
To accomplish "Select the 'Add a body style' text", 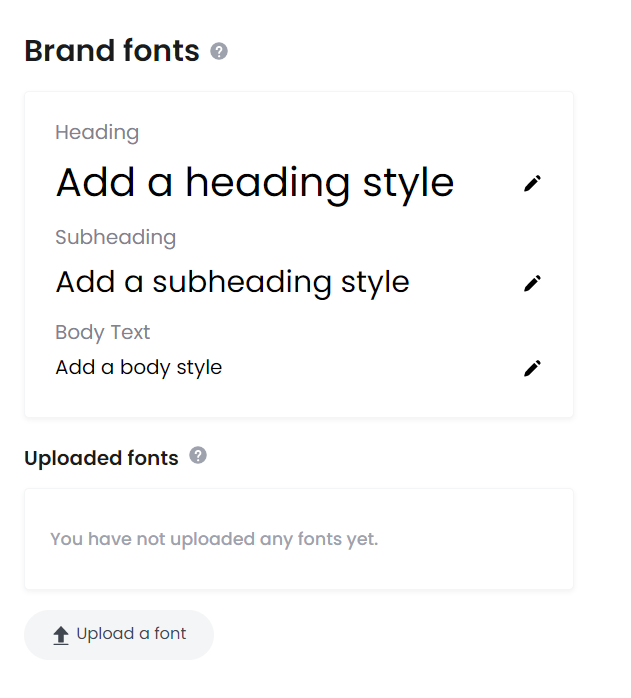I will [138, 368].
